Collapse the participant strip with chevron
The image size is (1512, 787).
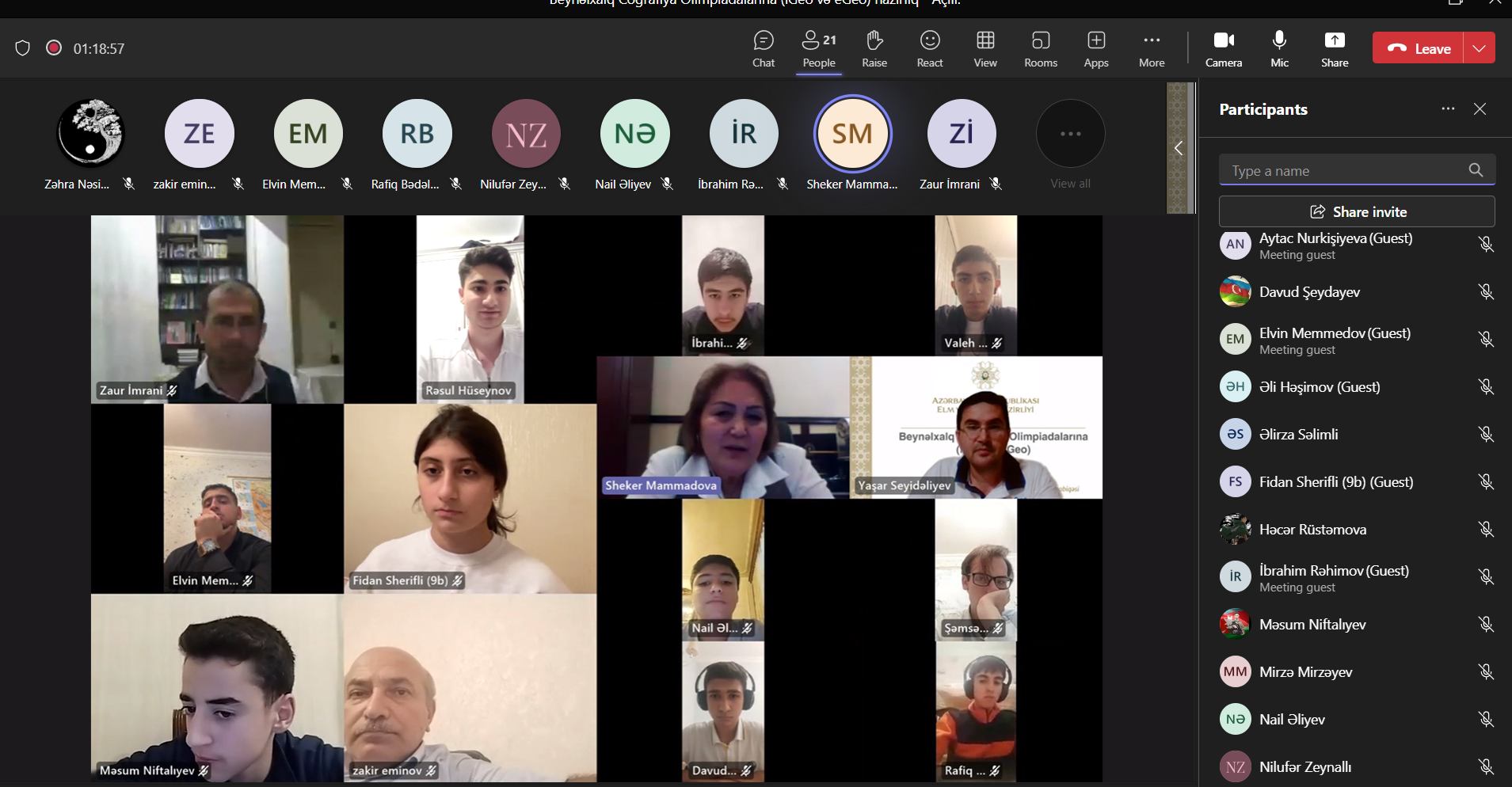[1179, 148]
